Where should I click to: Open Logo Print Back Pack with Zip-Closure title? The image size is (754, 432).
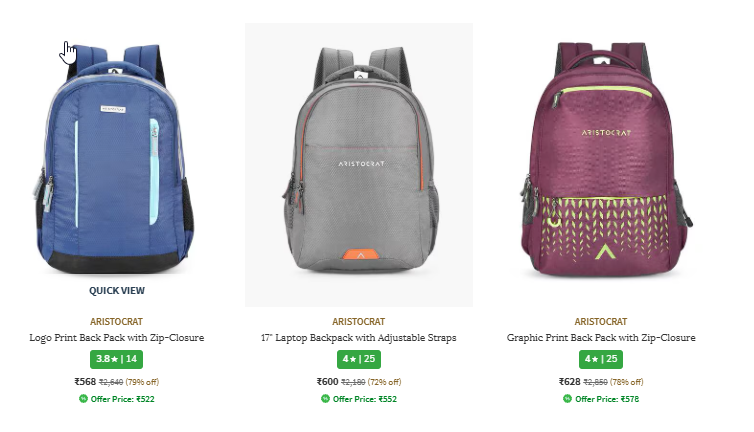click(x=116, y=338)
